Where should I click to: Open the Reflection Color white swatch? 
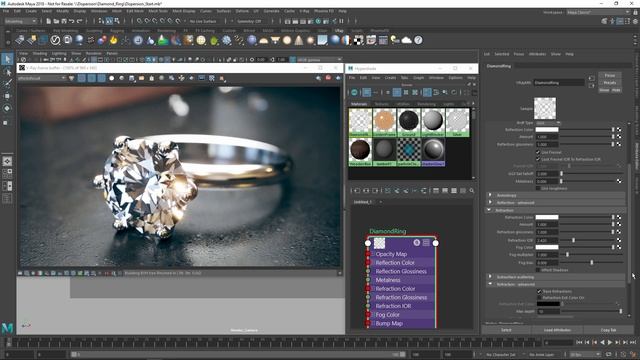coord(547,130)
